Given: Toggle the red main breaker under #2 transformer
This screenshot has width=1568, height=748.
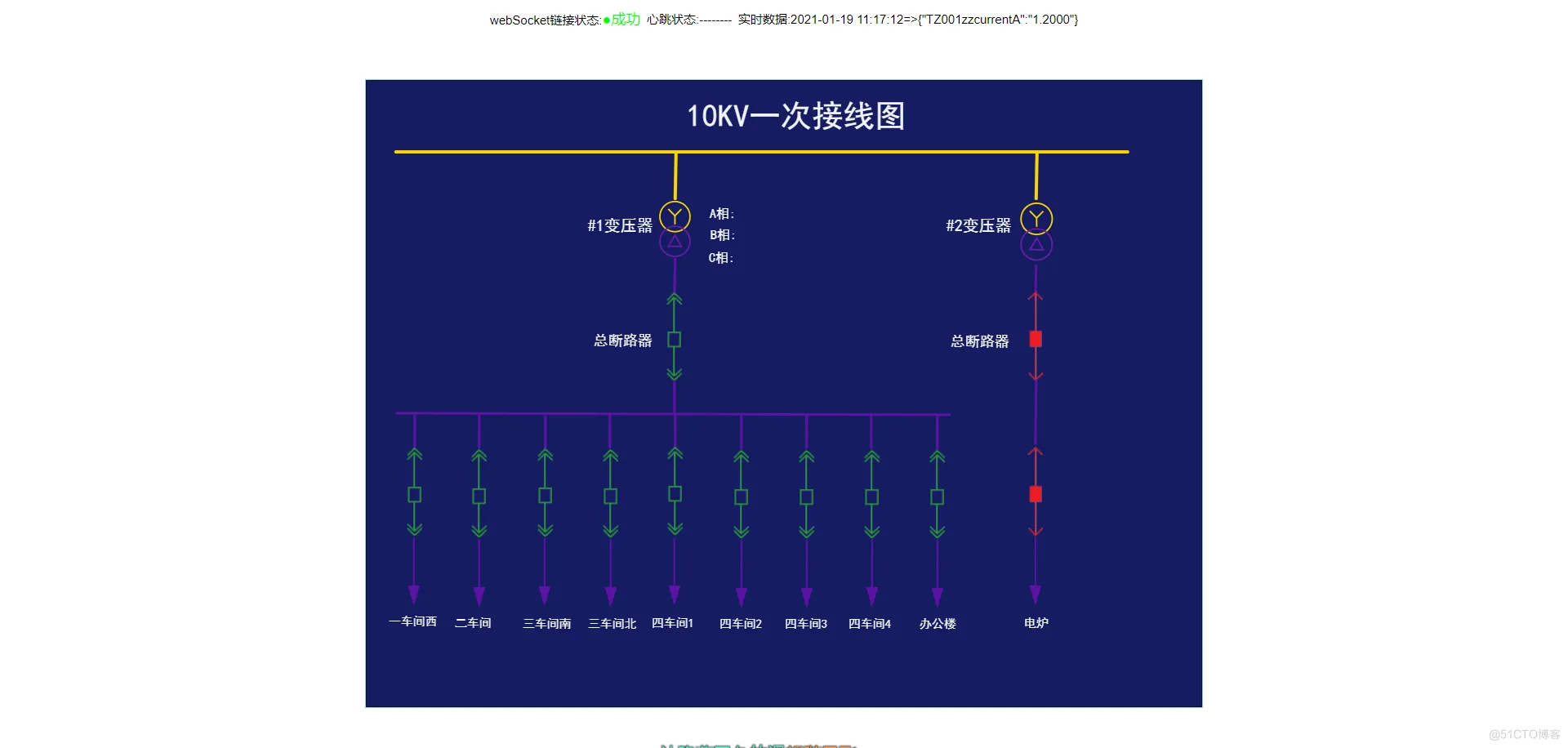Looking at the screenshot, I should 1036,339.
